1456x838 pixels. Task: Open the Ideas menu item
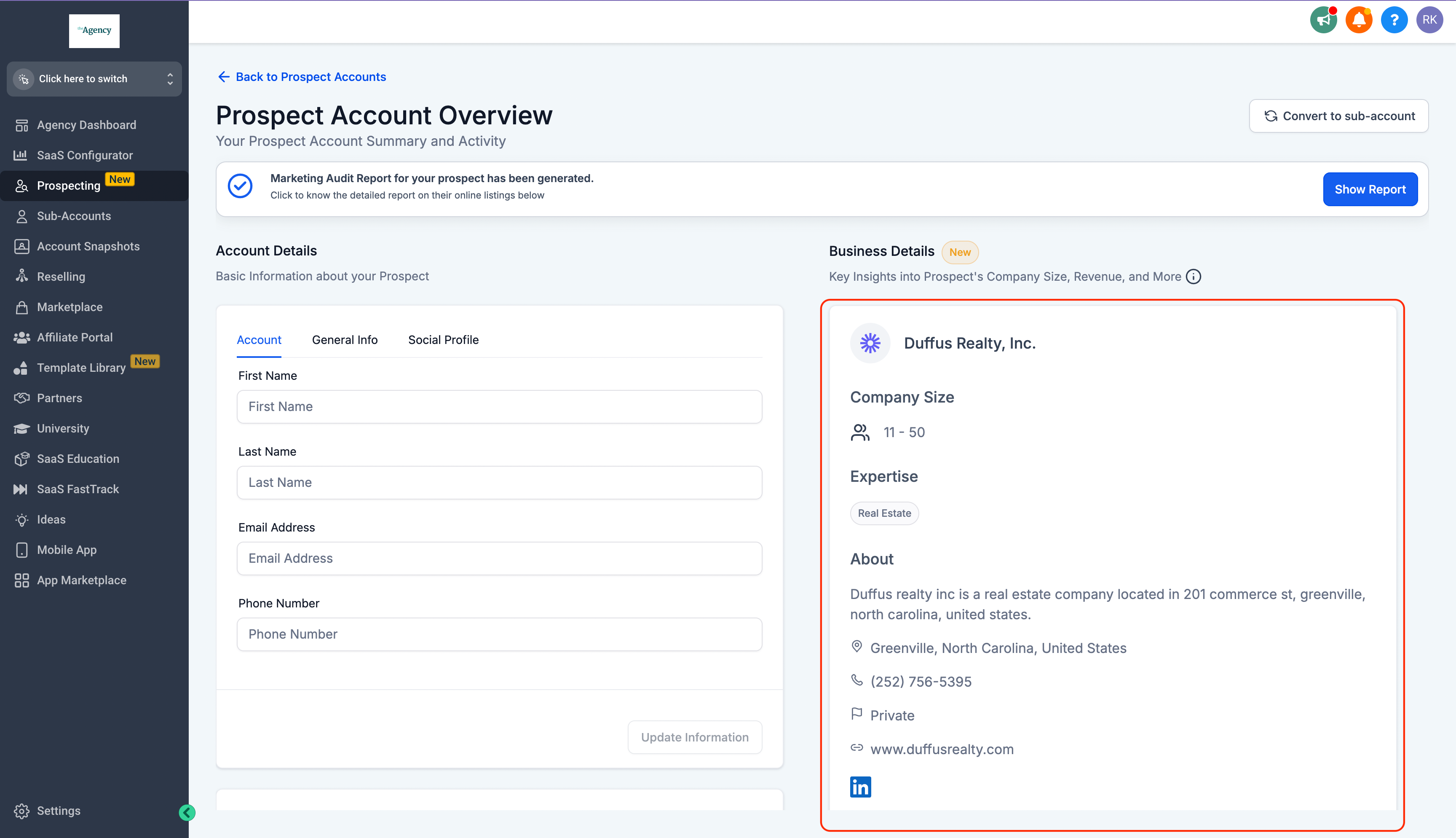click(x=51, y=520)
